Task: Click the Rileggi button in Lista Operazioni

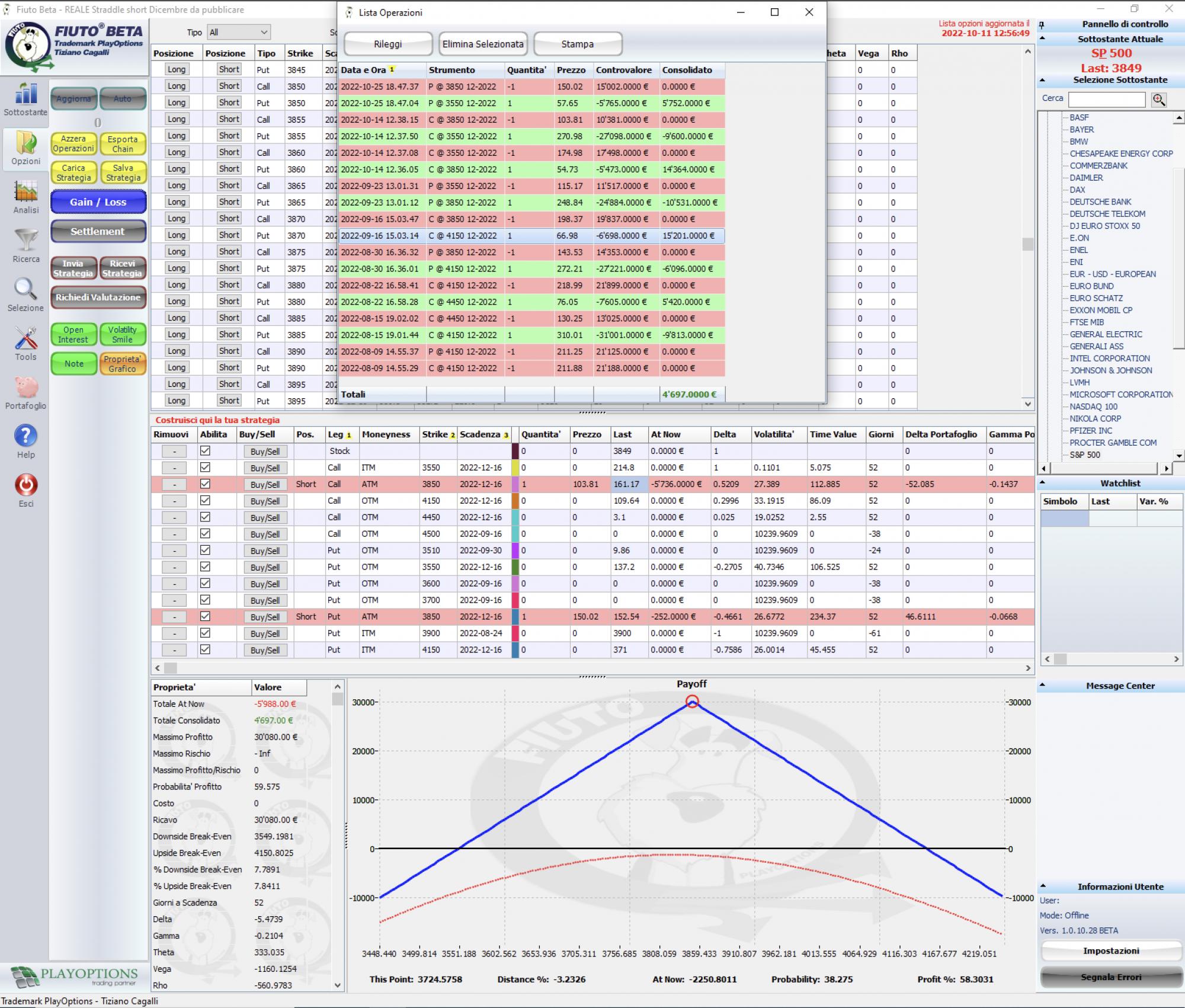Action: click(x=388, y=44)
